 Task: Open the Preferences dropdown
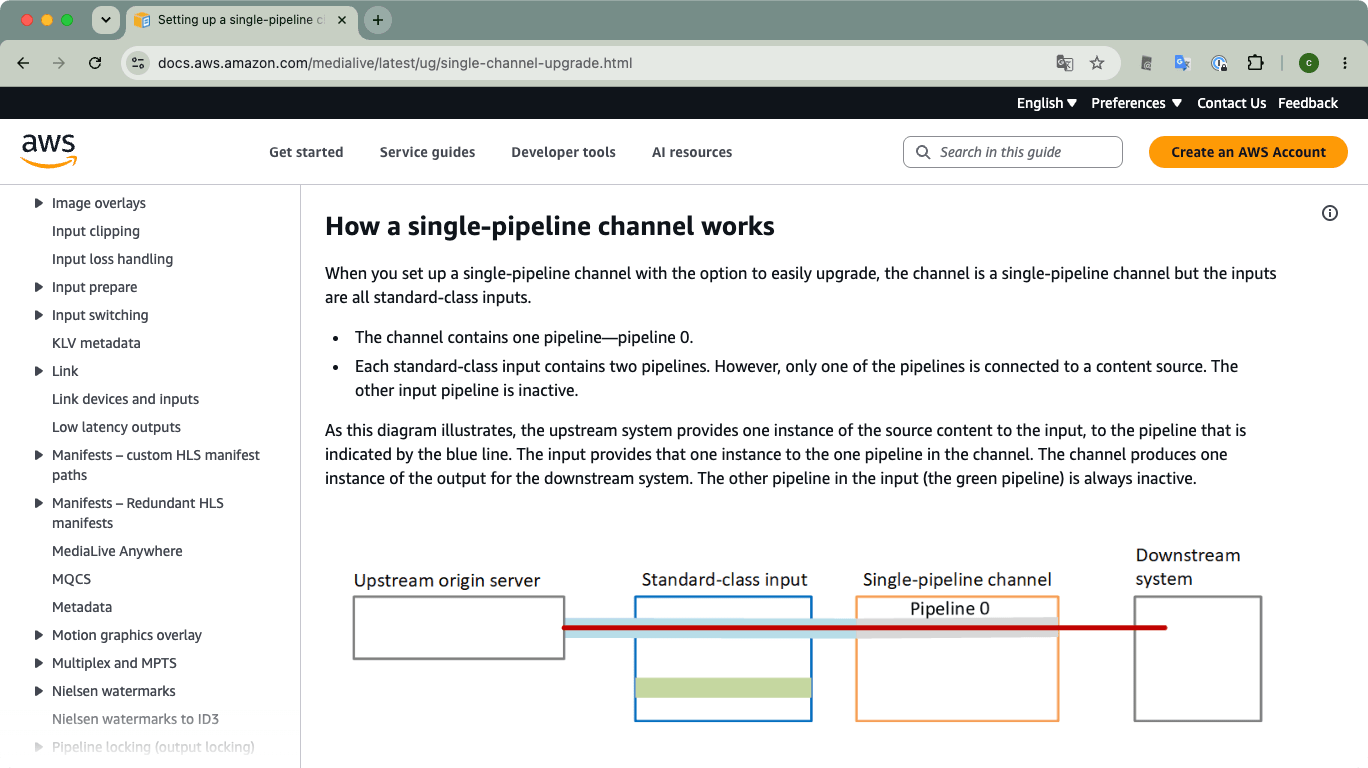click(x=1137, y=103)
